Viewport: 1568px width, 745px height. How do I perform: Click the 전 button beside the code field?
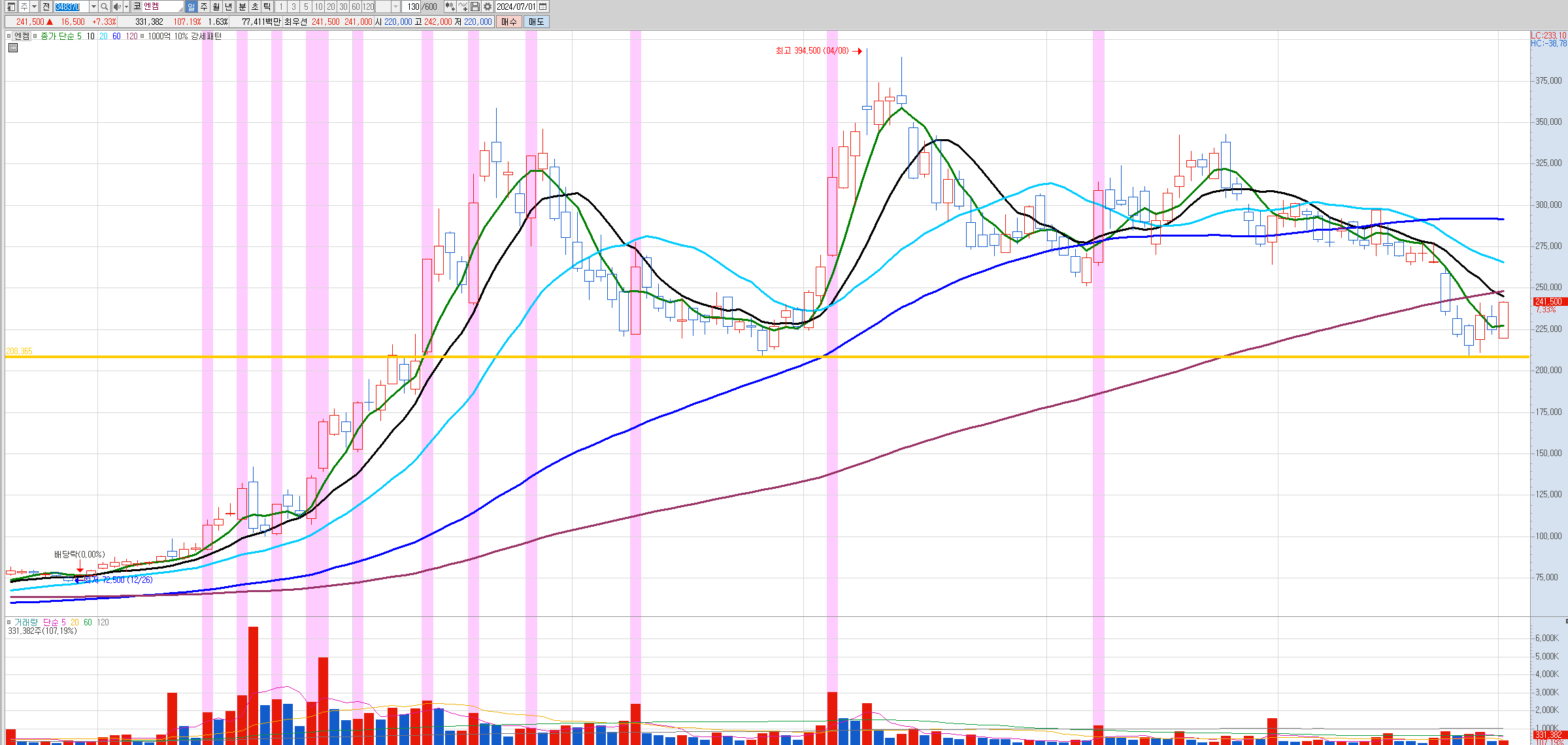coord(46,7)
